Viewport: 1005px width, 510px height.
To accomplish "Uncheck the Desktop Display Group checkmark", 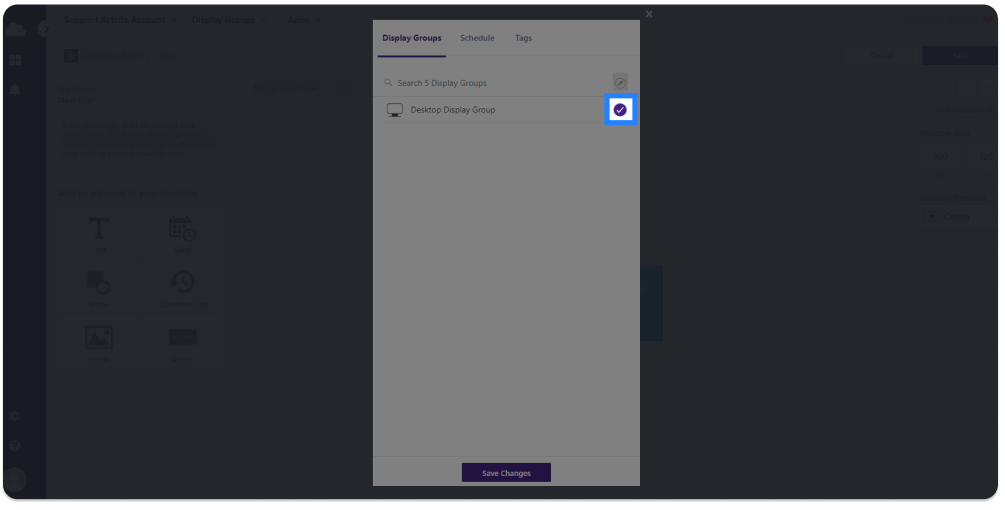I will 620,110.
